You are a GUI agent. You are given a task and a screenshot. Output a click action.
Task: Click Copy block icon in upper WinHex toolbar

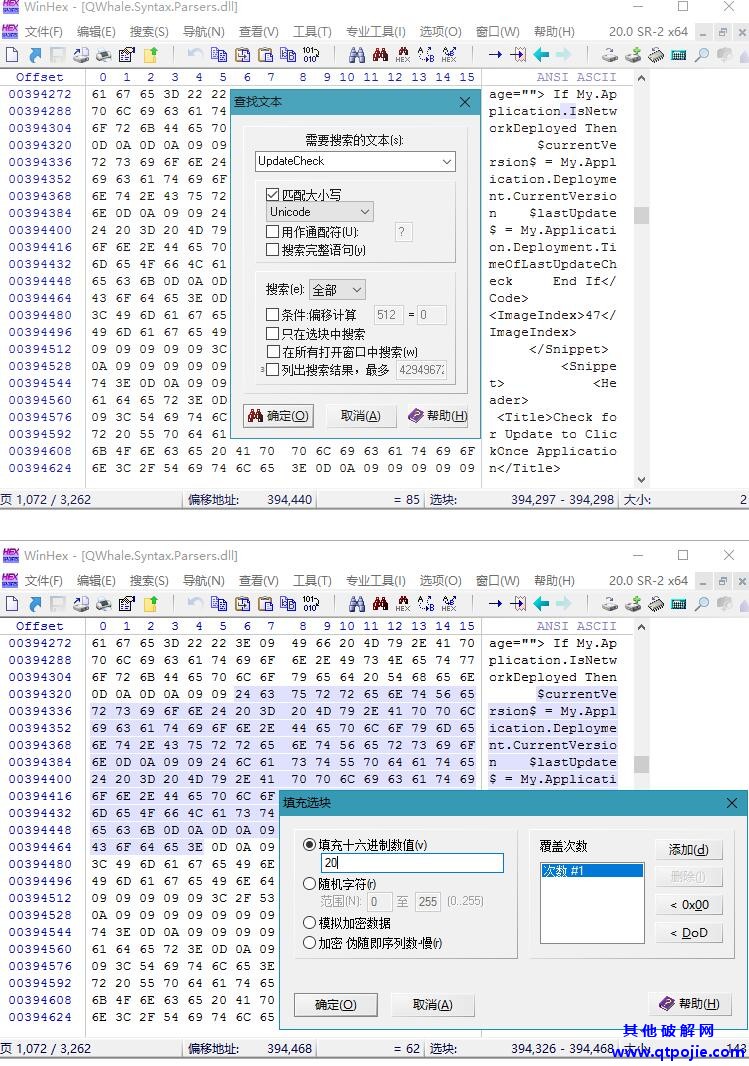[219, 54]
